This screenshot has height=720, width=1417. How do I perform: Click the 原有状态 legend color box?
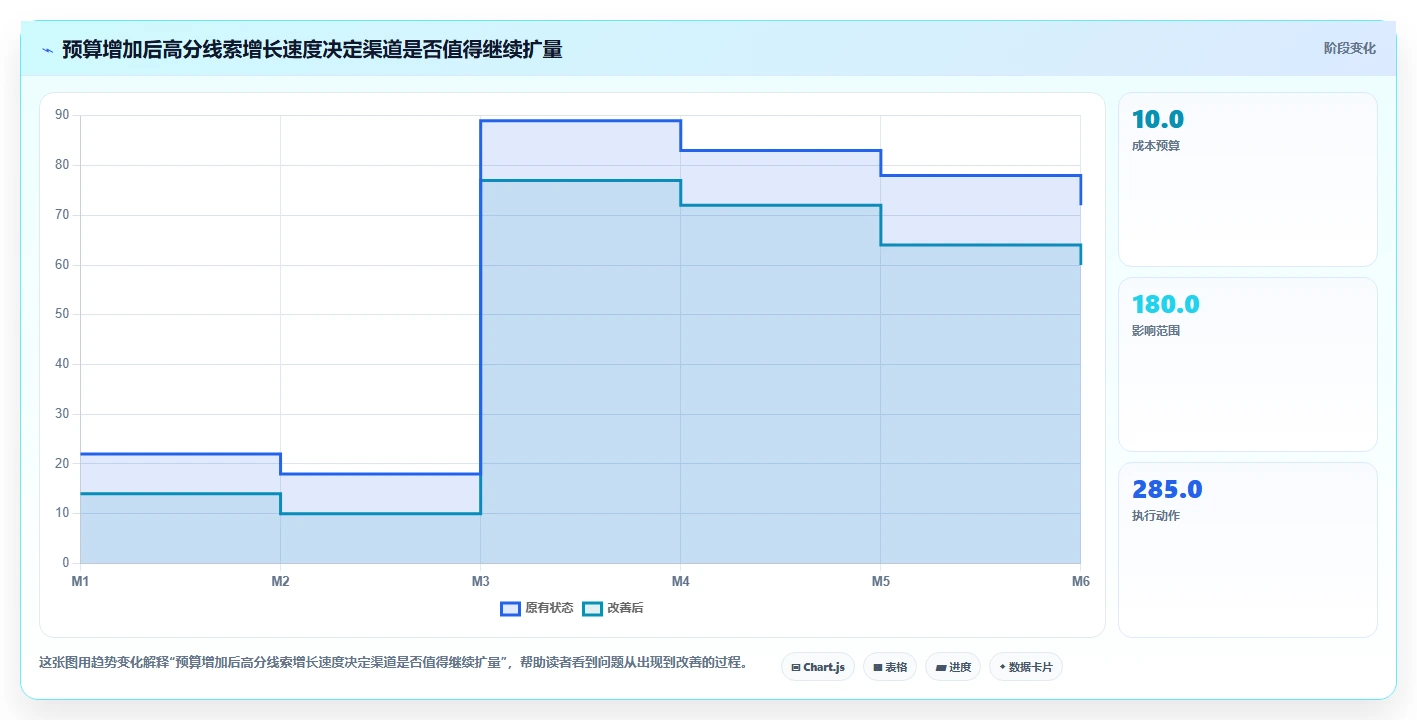510,608
